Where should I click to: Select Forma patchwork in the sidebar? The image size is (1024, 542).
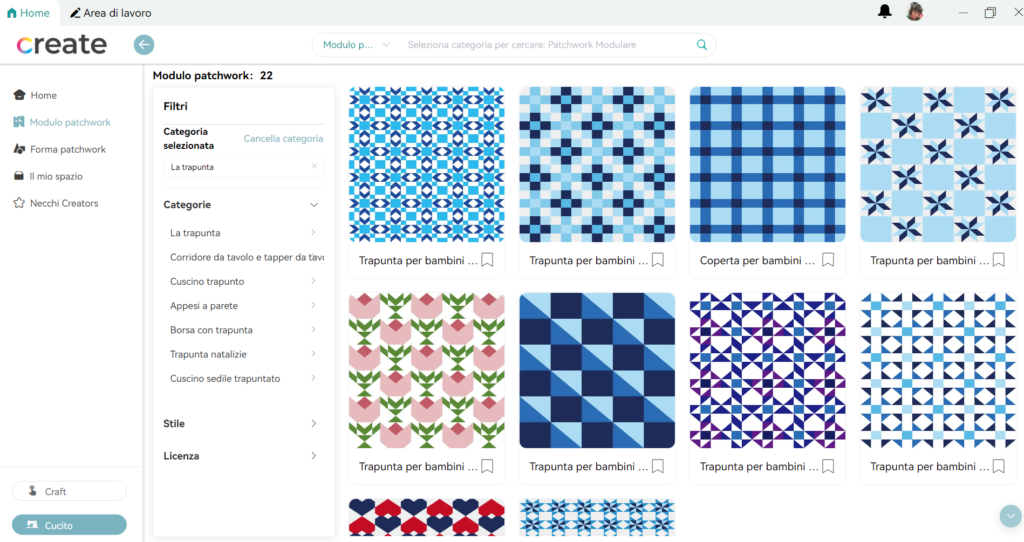[x=67, y=149]
